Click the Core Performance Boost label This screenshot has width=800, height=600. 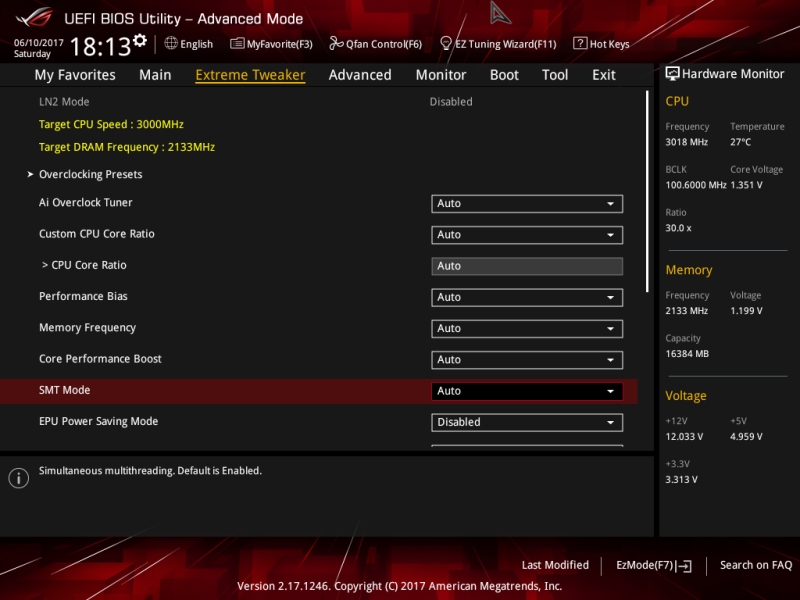pyautogui.click(x=100, y=359)
